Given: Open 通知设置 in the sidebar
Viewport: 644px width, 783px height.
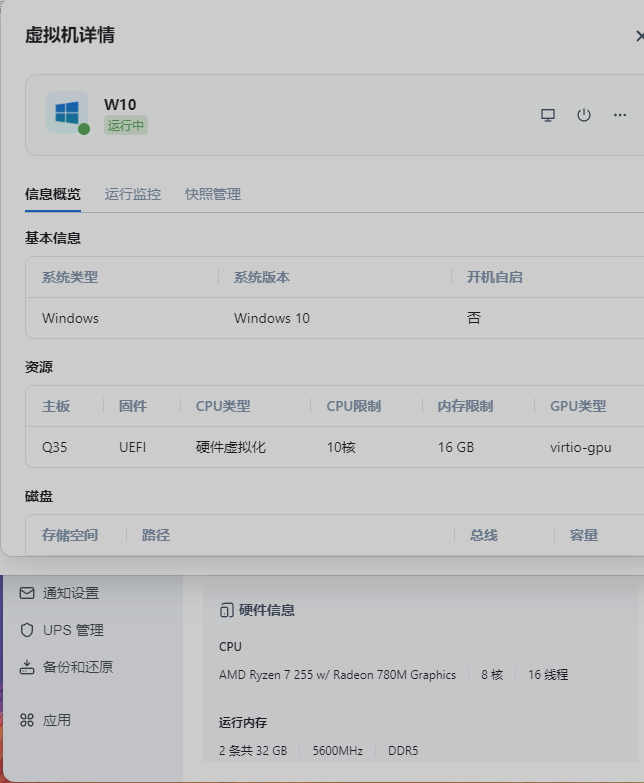Looking at the screenshot, I should point(71,593).
